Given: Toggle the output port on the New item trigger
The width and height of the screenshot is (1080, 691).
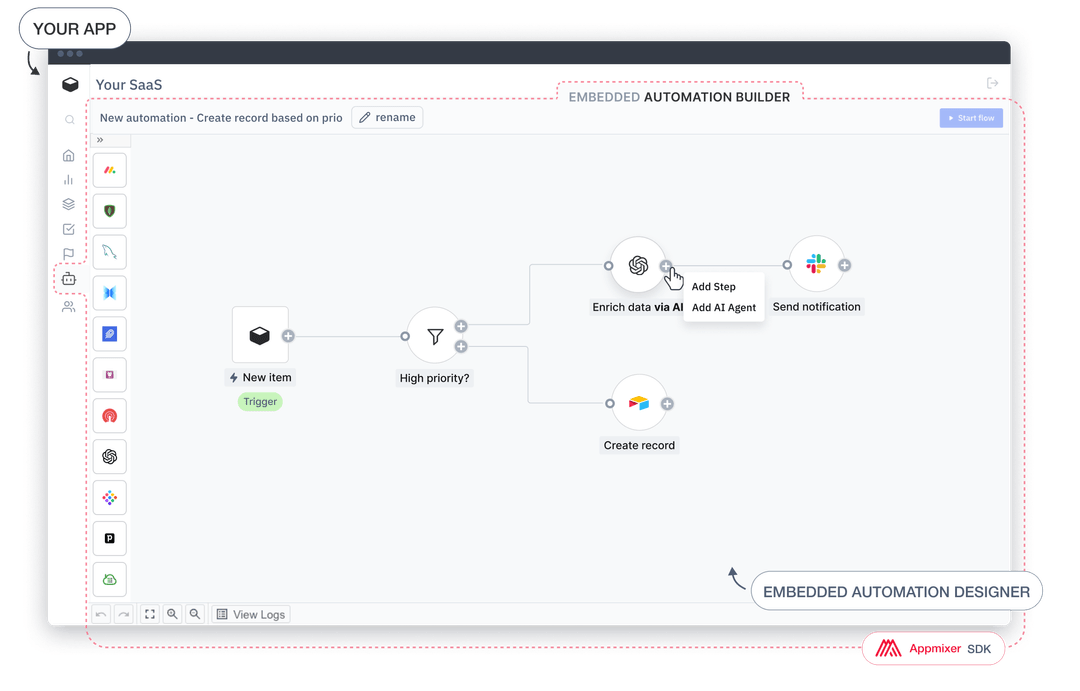Looking at the screenshot, I should coord(289,336).
